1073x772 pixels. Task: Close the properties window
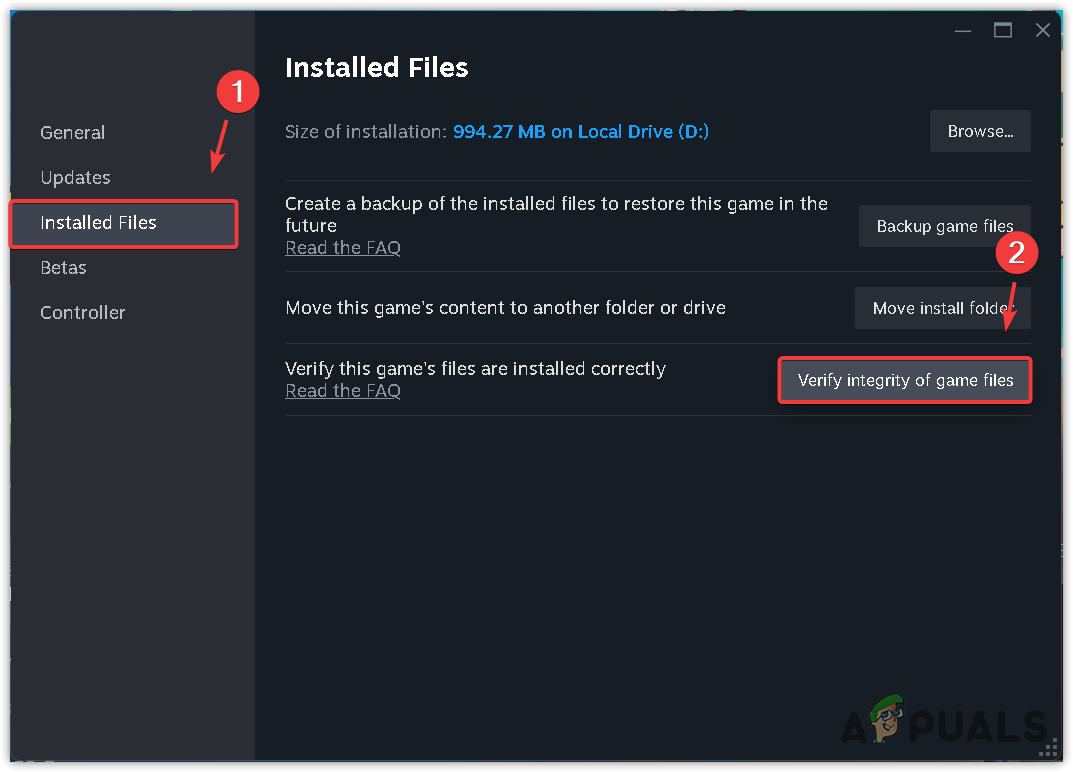tap(1043, 31)
